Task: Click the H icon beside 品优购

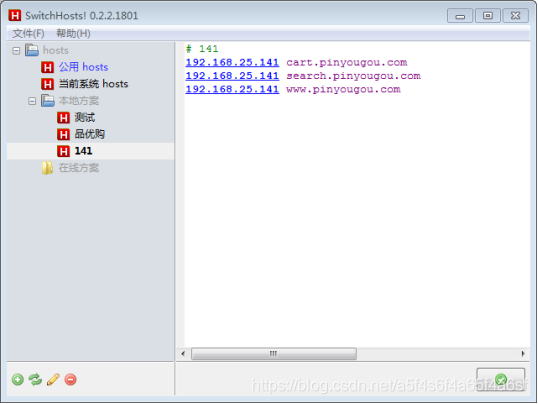Action: pyautogui.click(x=63, y=135)
